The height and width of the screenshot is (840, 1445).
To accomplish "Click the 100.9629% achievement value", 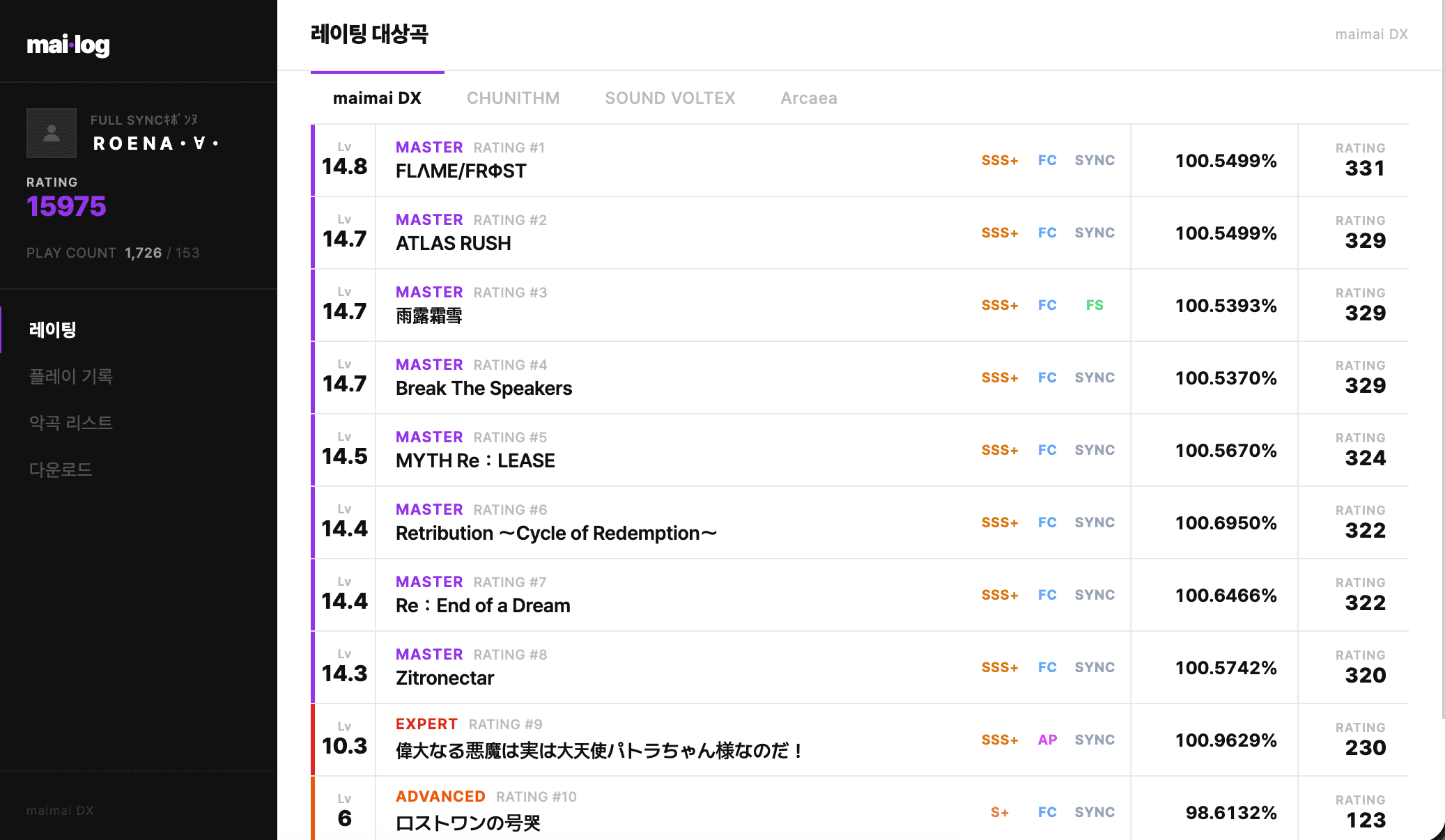I will (1226, 740).
